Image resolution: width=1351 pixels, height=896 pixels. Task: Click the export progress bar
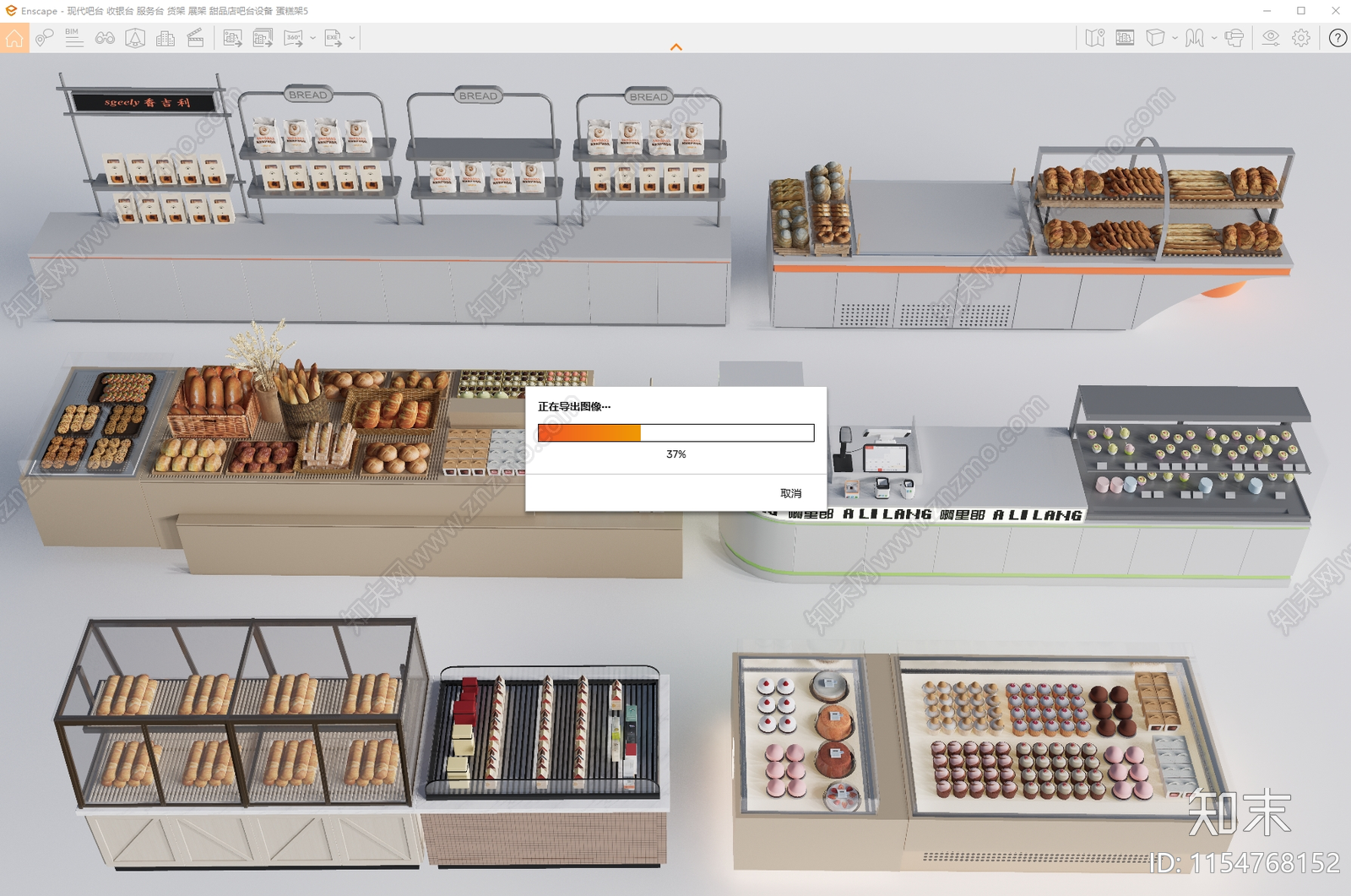click(675, 433)
